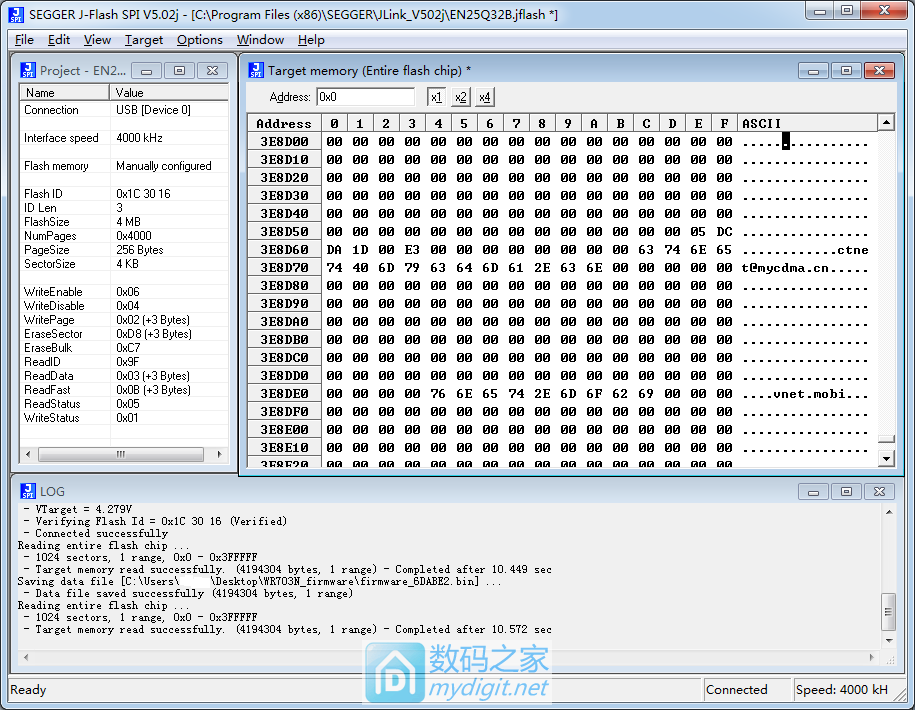Maximize the Project window

coord(180,71)
